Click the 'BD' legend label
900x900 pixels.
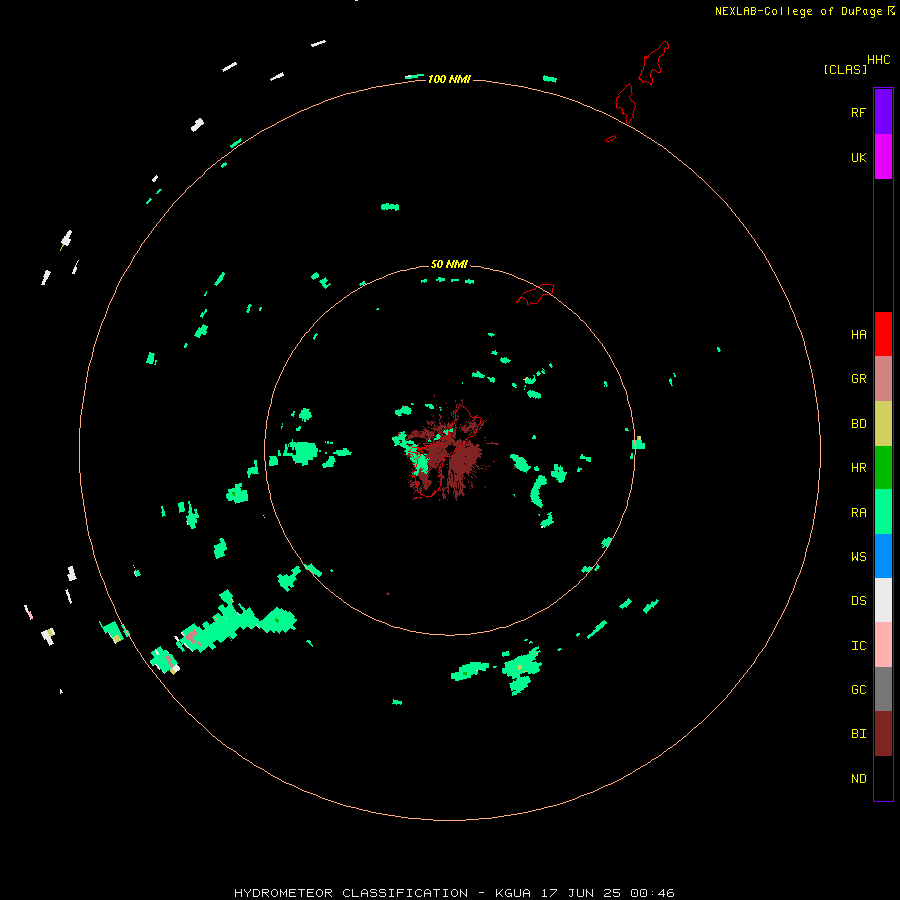click(x=858, y=424)
